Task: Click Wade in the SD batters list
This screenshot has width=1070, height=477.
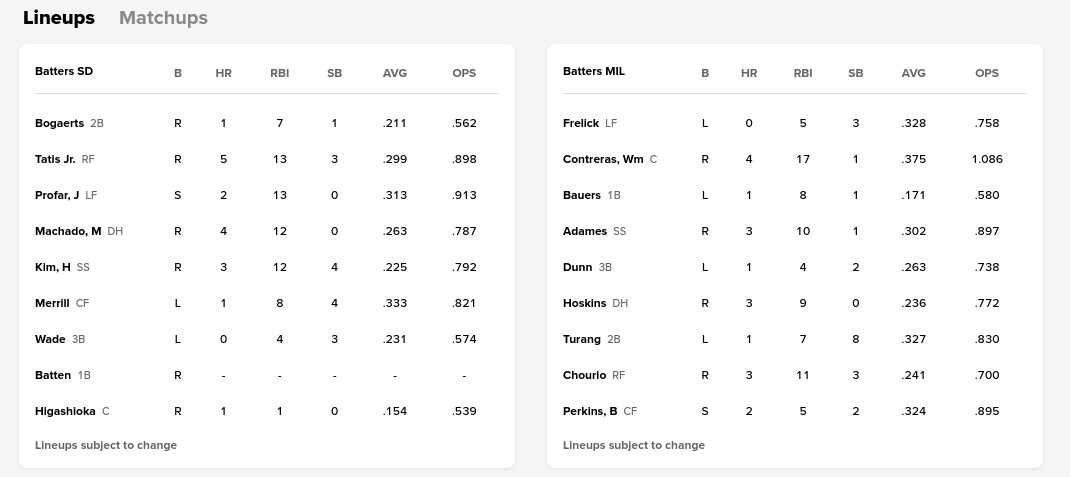Action: (50, 339)
